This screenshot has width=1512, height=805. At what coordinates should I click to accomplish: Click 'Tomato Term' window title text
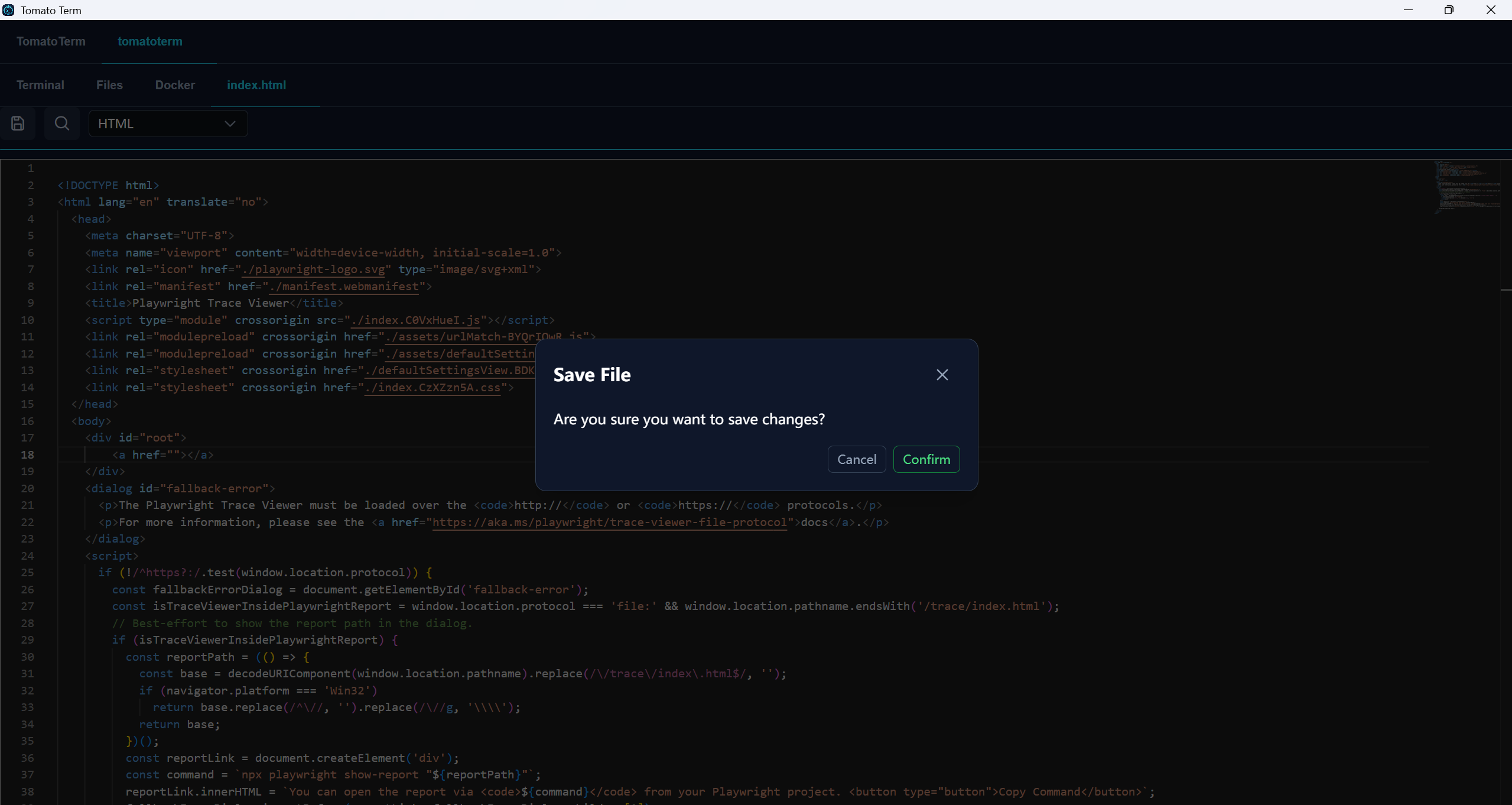51,10
